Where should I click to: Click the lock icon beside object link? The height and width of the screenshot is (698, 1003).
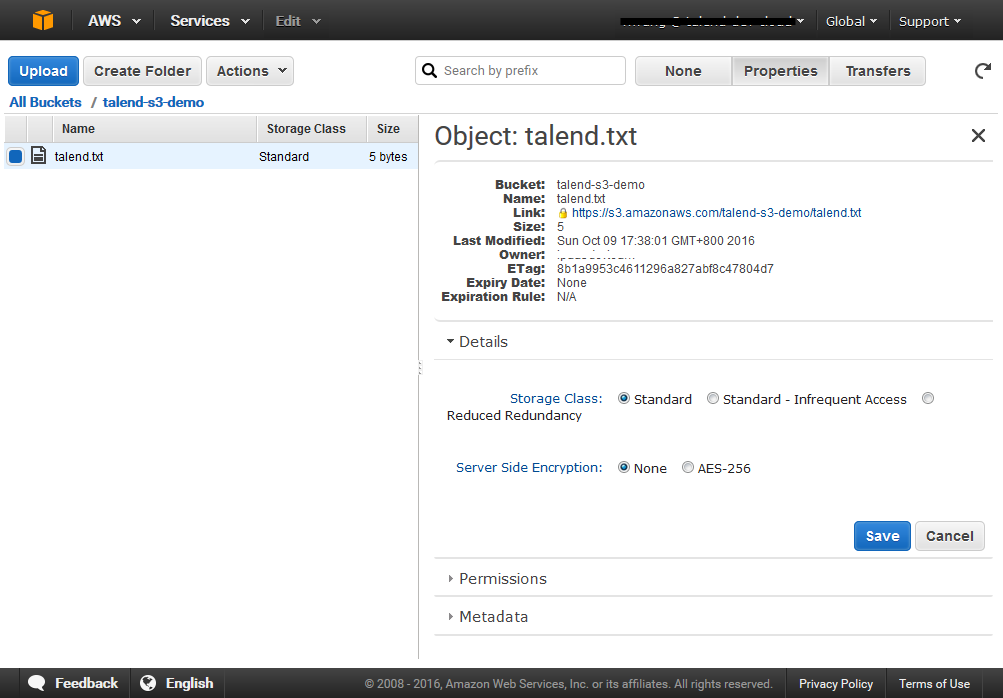click(563, 213)
